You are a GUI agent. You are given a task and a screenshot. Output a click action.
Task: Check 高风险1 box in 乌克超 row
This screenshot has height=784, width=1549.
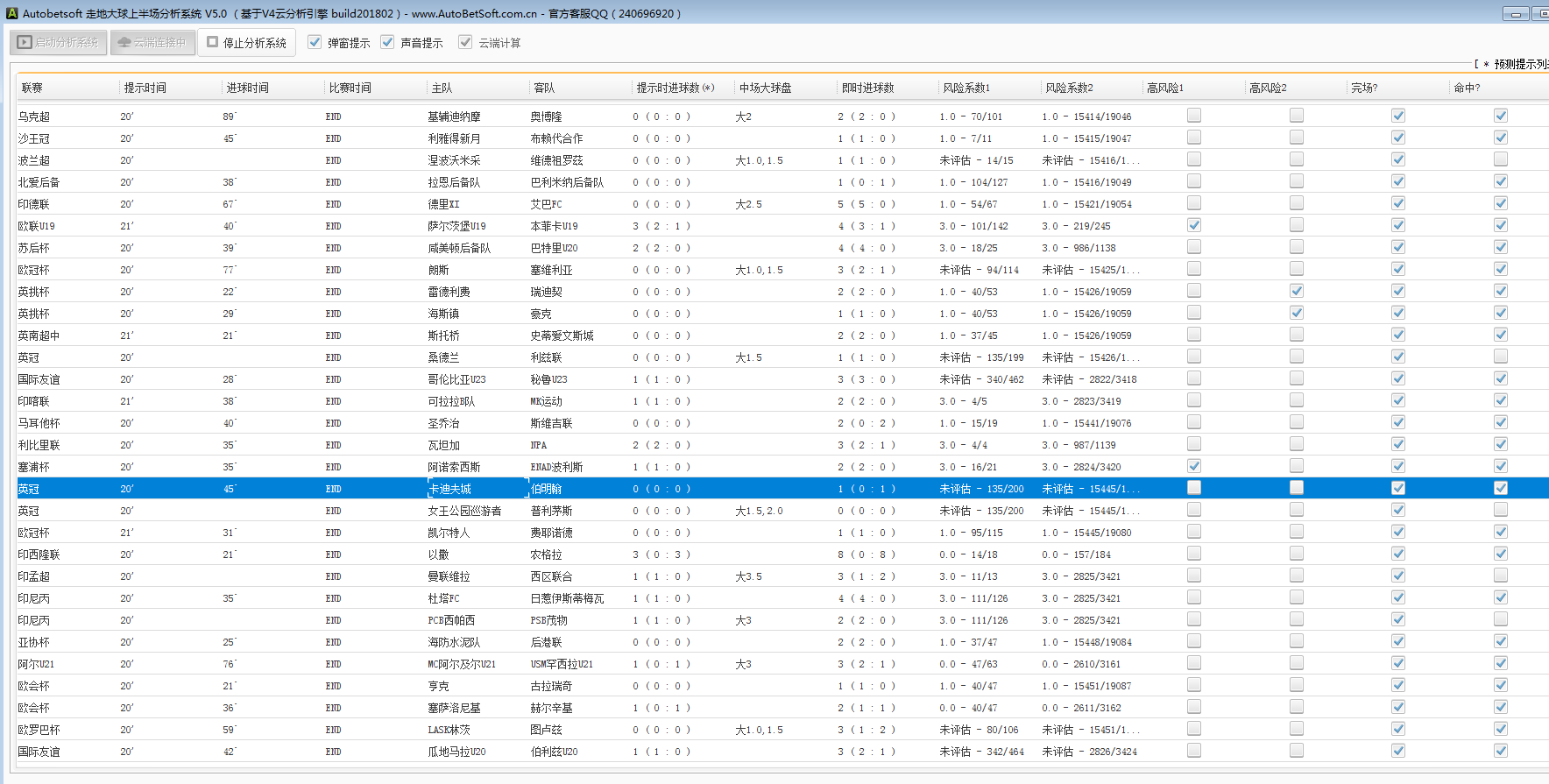coord(1194,116)
